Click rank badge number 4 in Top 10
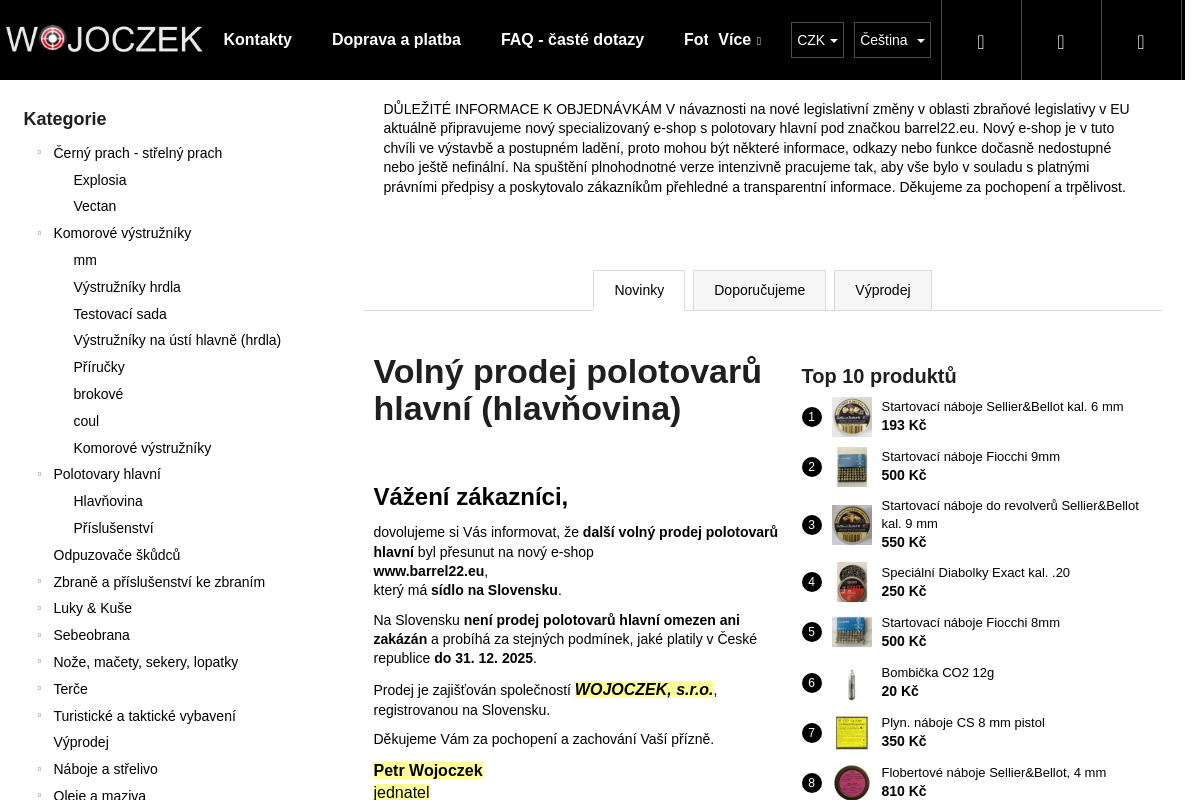1200x800 pixels. [x=811, y=582]
